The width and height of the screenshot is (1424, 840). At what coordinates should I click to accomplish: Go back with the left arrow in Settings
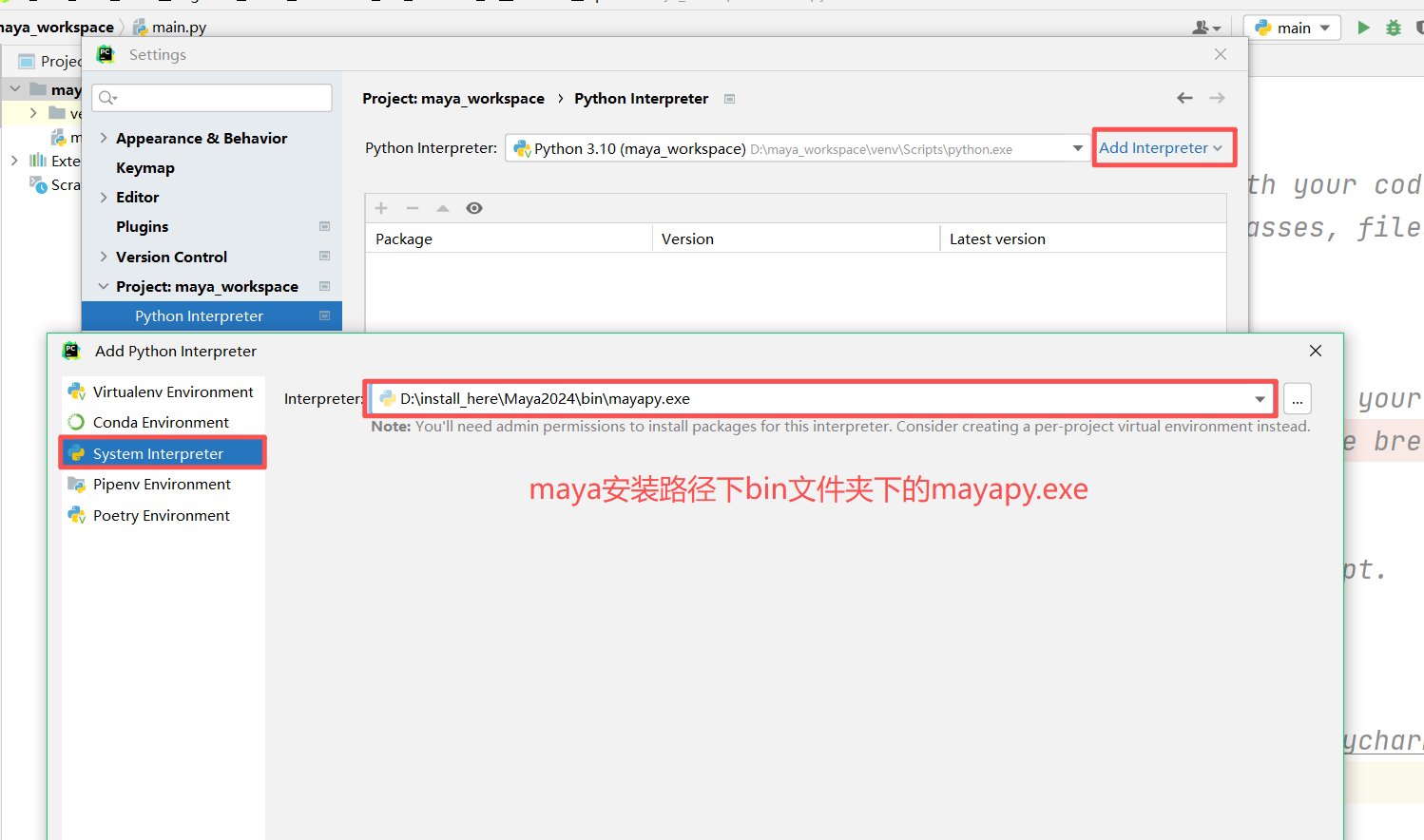pyautogui.click(x=1184, y=98)
